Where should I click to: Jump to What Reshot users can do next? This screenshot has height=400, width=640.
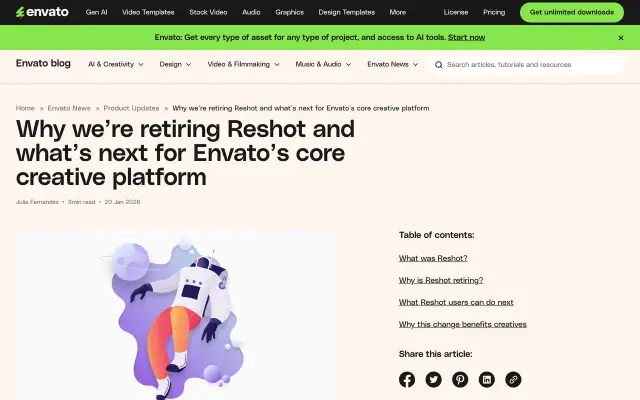[456, 302]
